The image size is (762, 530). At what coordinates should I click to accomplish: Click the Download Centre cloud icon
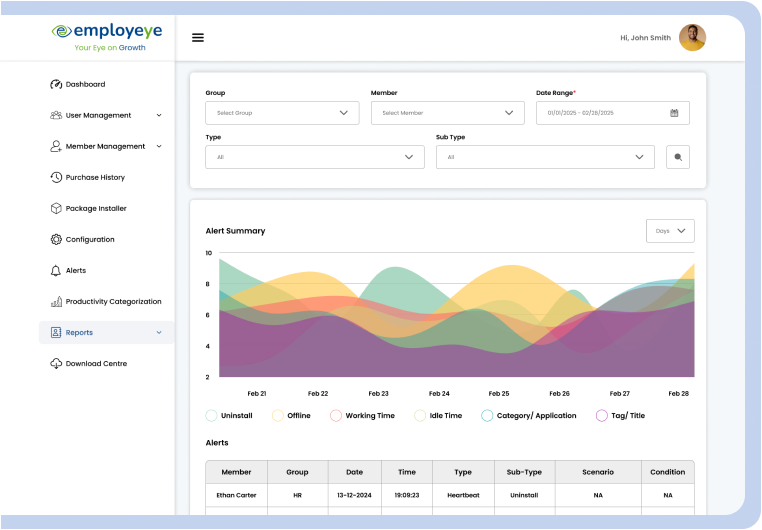pyautogui.click(x=56, y=363)
